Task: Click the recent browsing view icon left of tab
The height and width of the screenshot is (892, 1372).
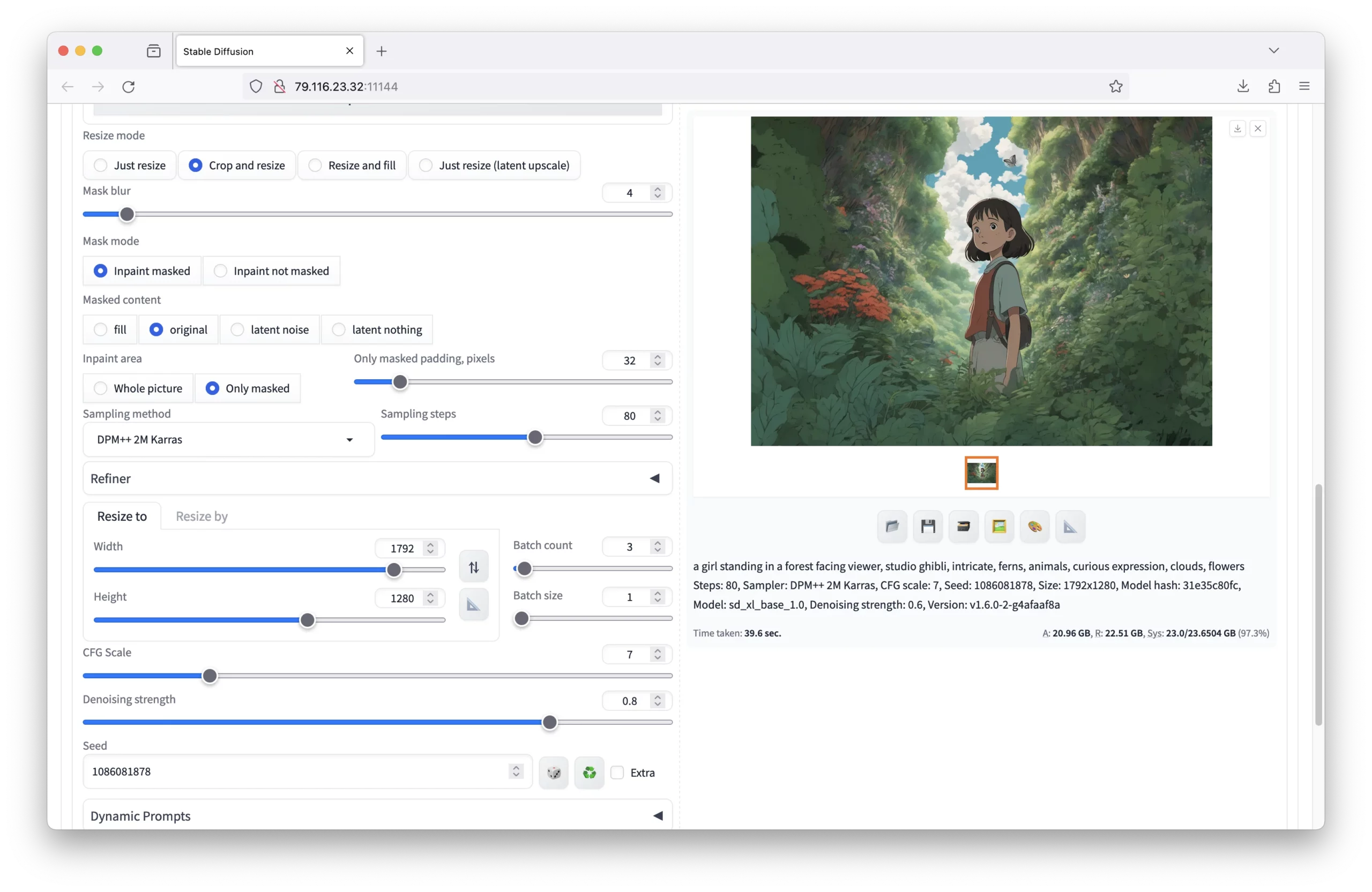Action: point(153,51)
